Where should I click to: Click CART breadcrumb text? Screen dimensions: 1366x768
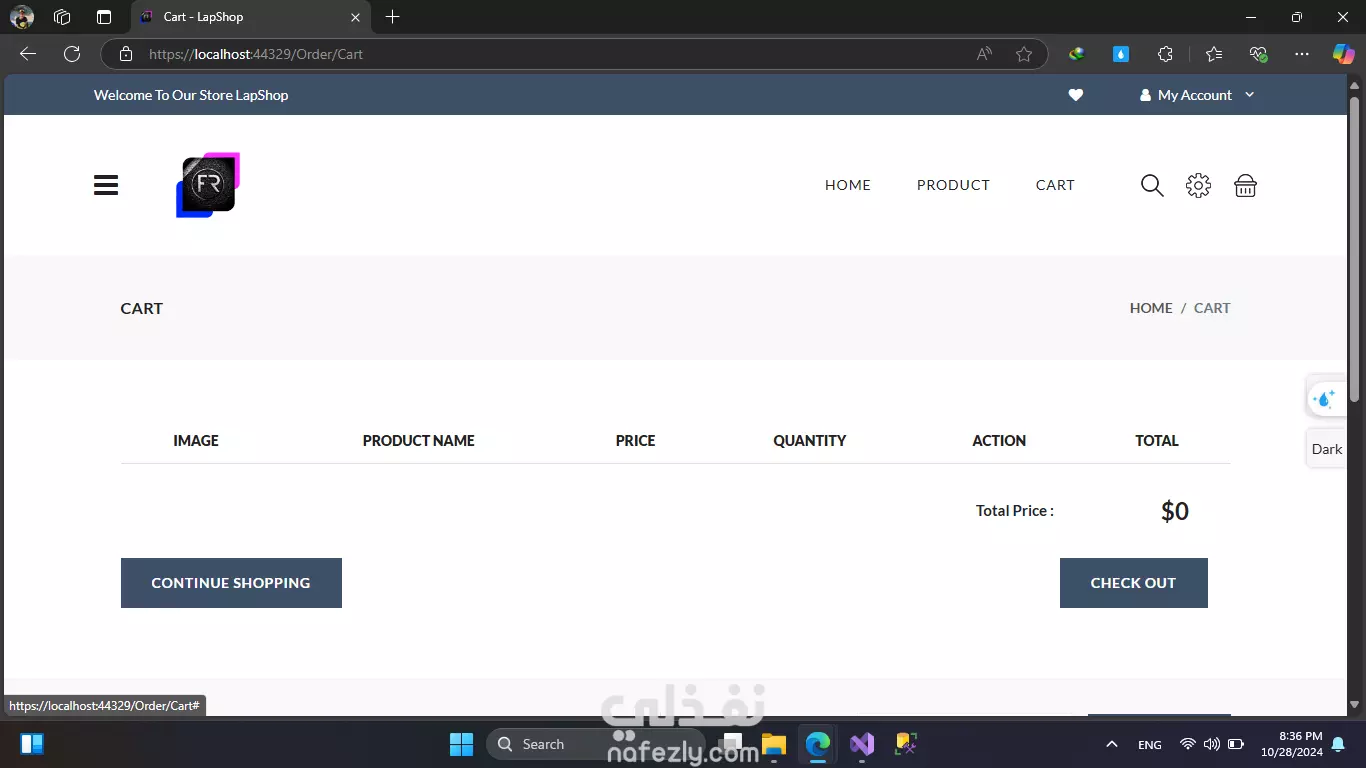coord(1212,308)
